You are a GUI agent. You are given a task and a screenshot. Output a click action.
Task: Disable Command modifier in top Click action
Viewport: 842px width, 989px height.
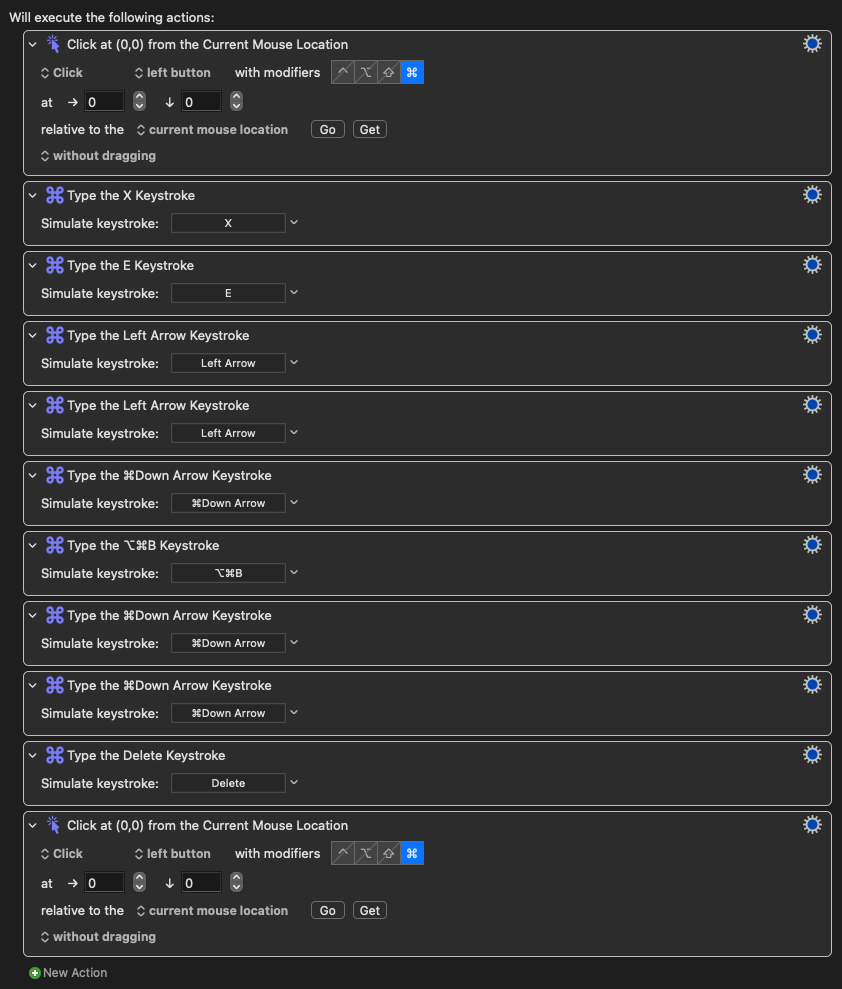(412, 73)
